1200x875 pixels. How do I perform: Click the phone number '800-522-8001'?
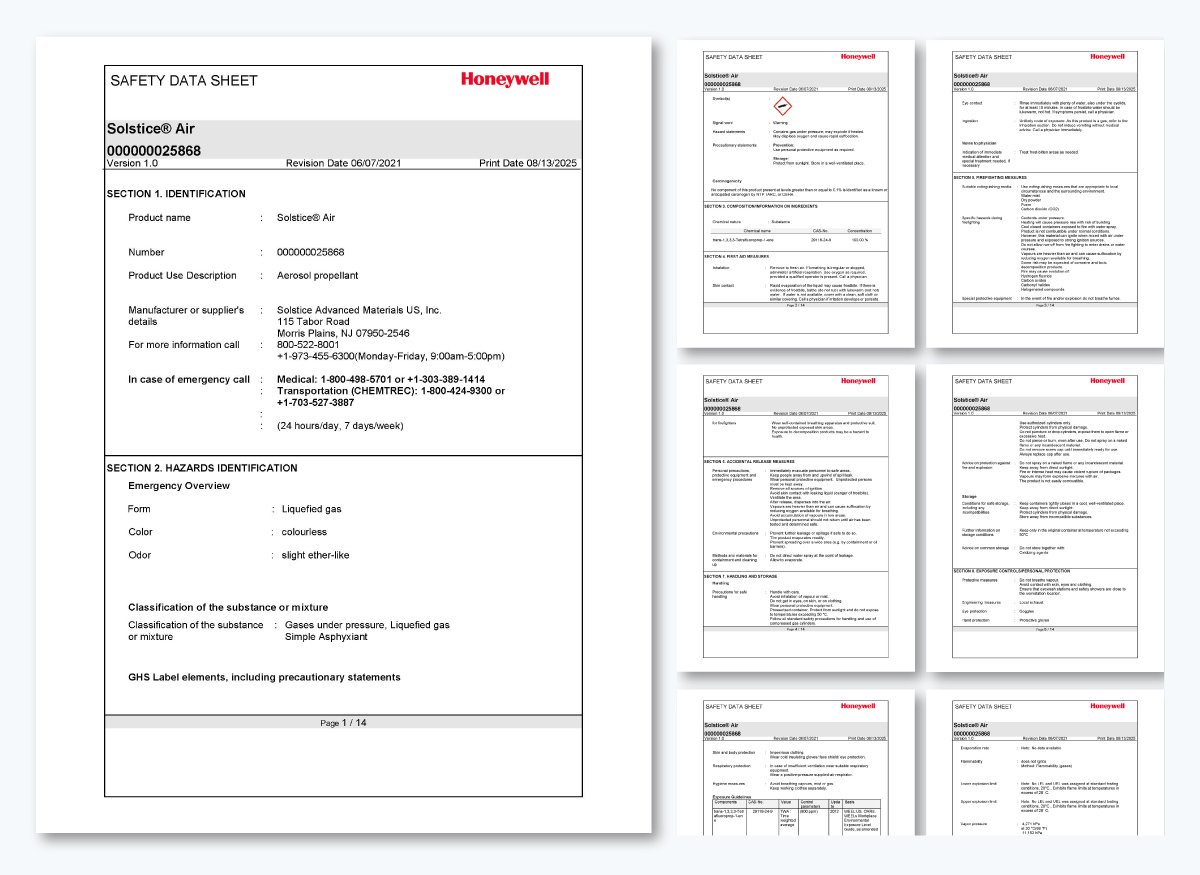[308, 345]
